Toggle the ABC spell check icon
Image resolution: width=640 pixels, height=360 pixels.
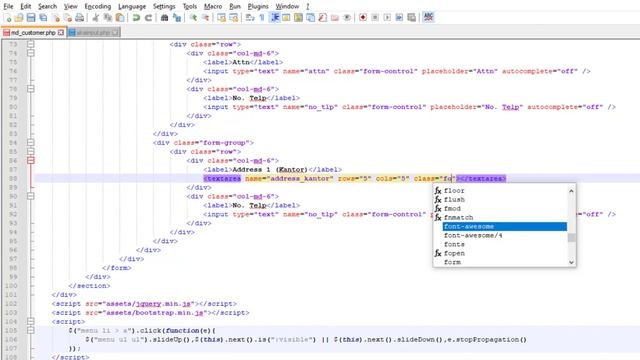[428, 18]
